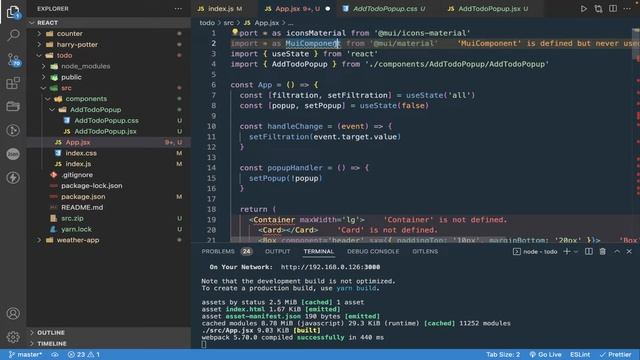Click ESLint in the status bar
The image size is (640, 360).
580,355
